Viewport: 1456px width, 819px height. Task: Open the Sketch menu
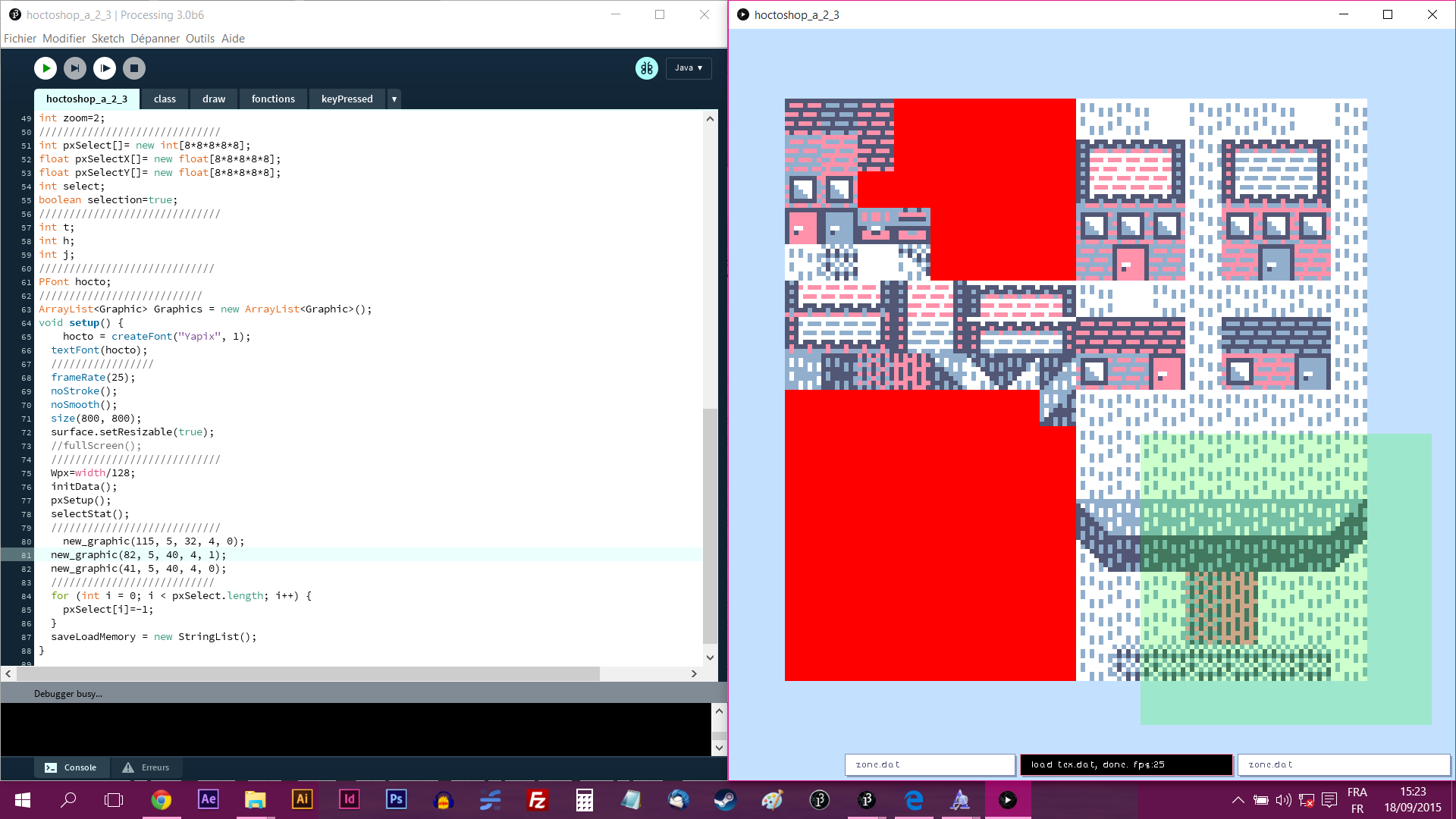pos(108,39)
